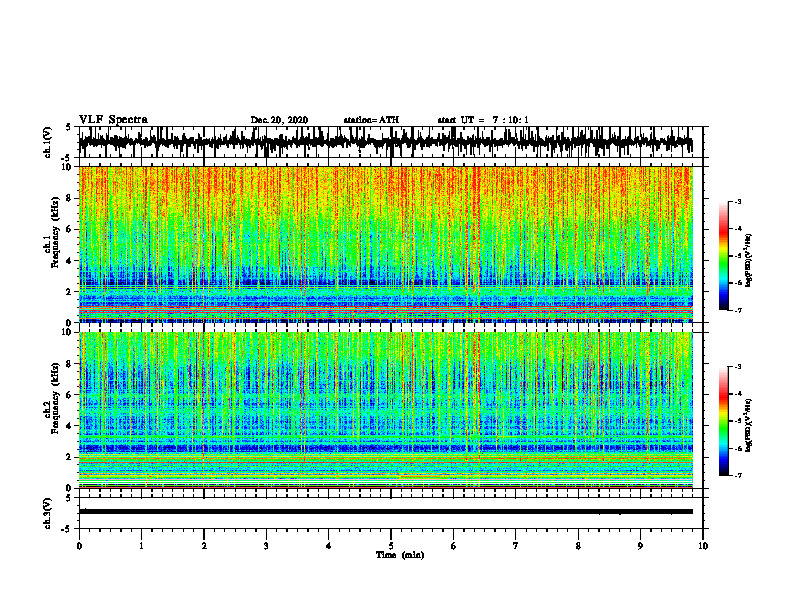Click the "-3" label on ch.1 color bar

(738, 201)
